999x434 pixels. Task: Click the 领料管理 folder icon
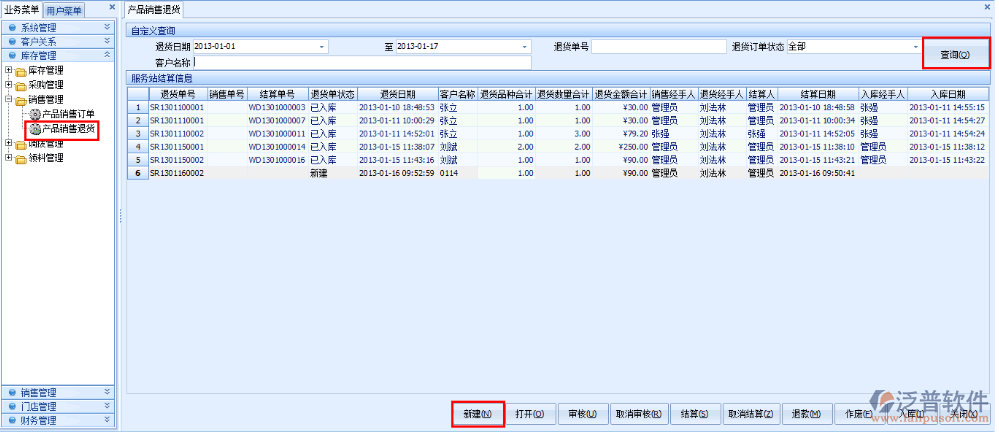point(20,157)
